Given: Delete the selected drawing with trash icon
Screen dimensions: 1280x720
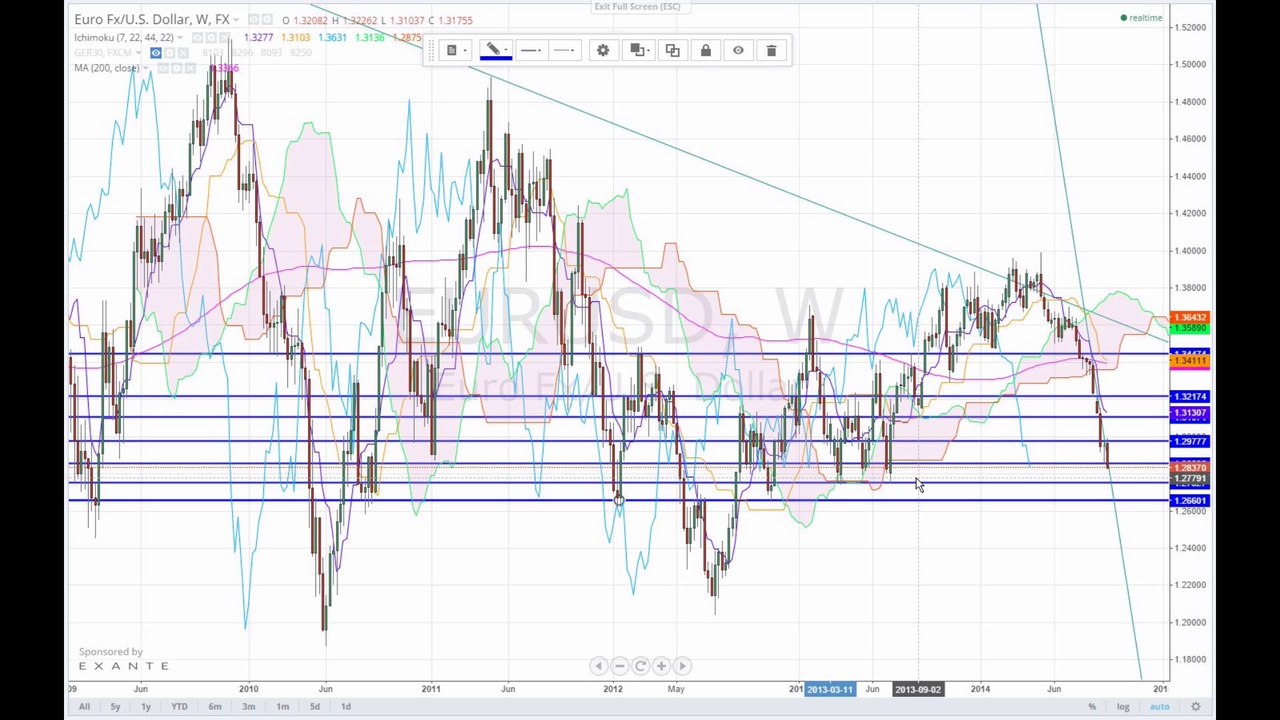Looking at the screenshot, I should (771, 50).
